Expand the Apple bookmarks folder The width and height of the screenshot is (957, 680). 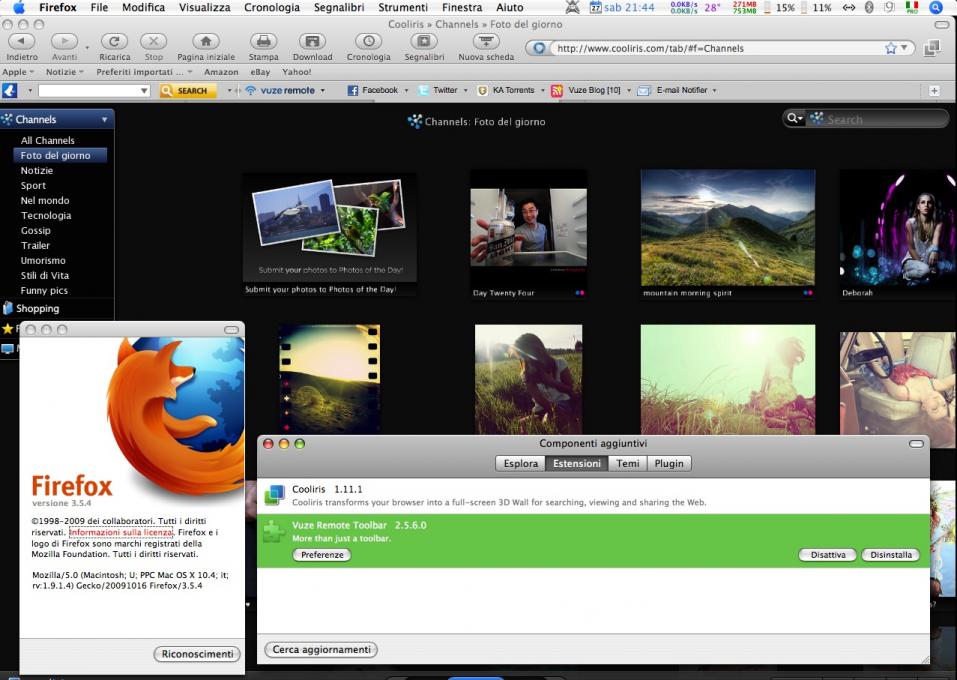point(18,72)
